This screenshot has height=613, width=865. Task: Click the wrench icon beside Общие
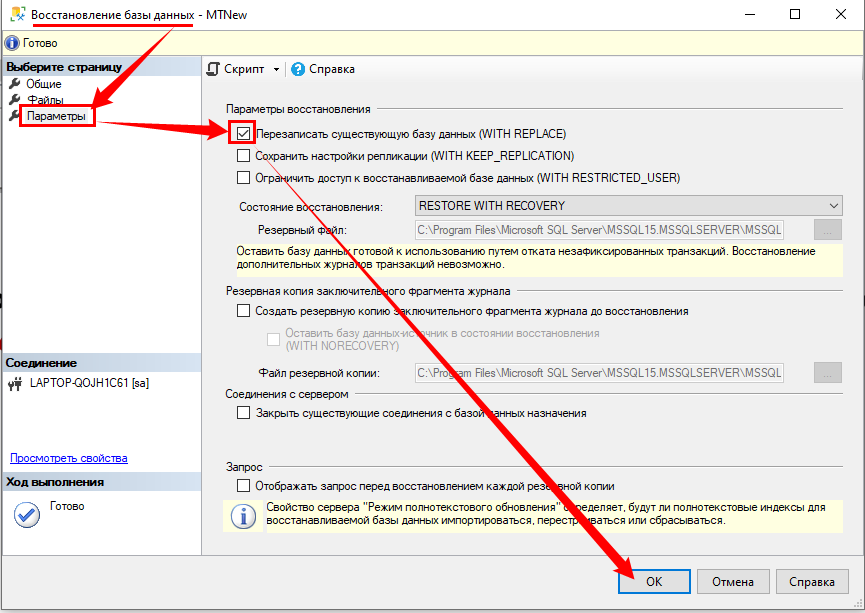(14, 84)
